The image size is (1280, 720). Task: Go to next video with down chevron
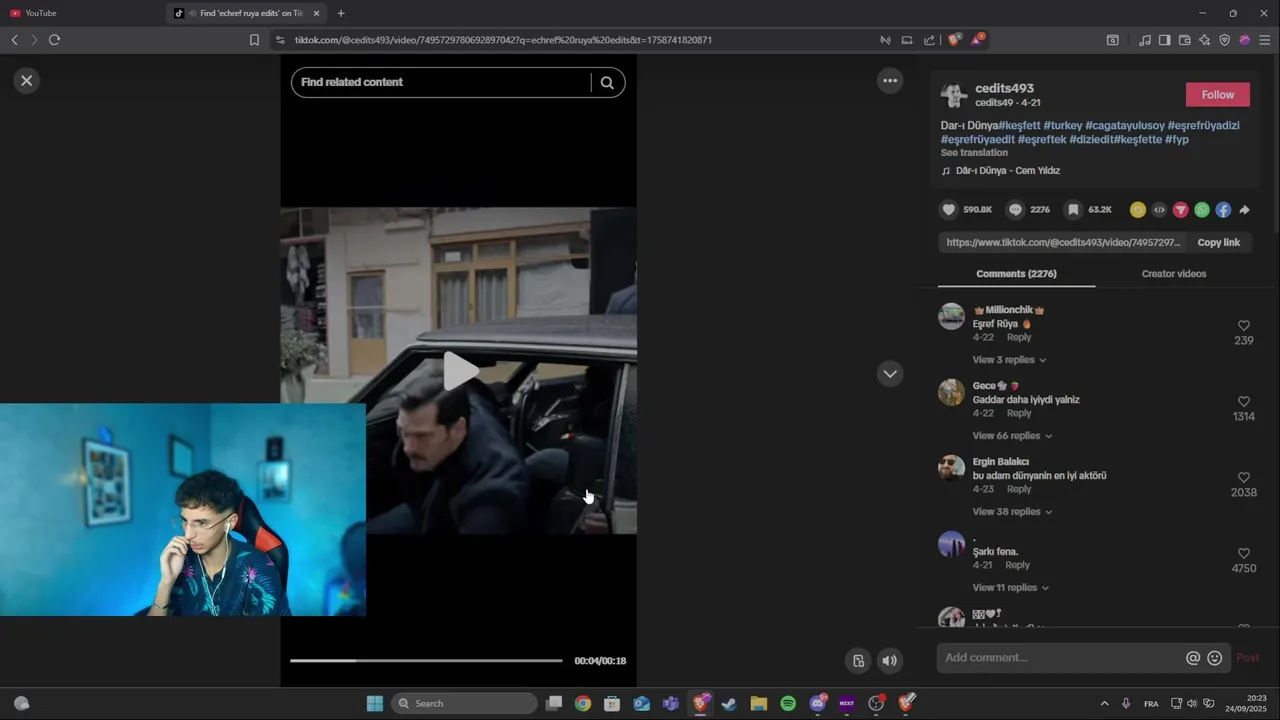tap(890, 374)
